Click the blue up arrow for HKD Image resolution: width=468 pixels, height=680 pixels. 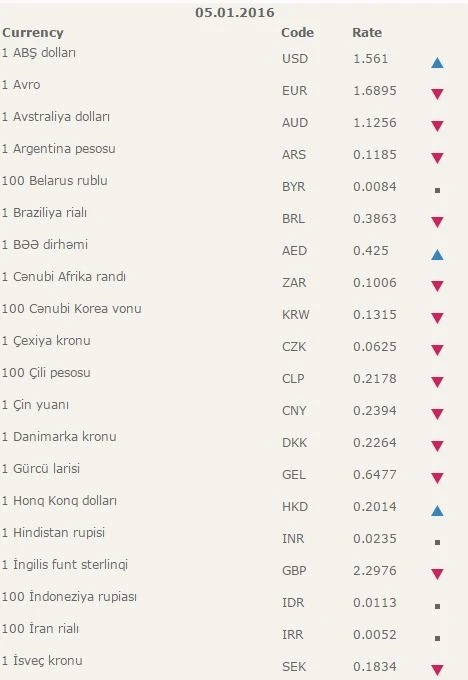pyautogui.click(x=437, y=510)
